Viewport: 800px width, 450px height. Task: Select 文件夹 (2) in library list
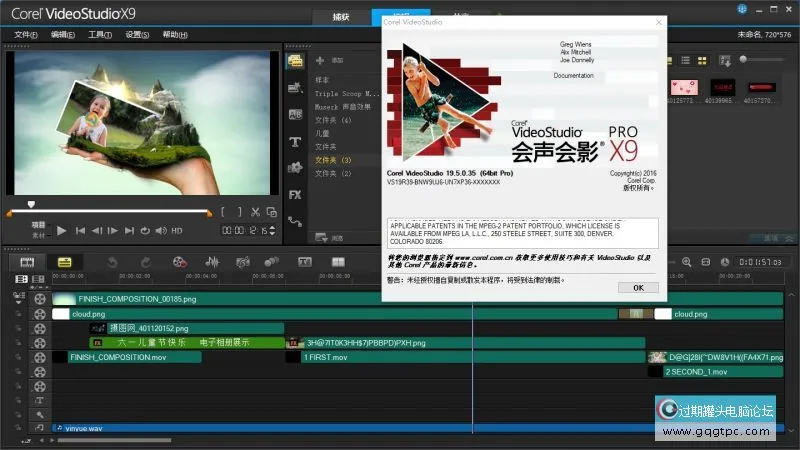(x=333, y=173)
